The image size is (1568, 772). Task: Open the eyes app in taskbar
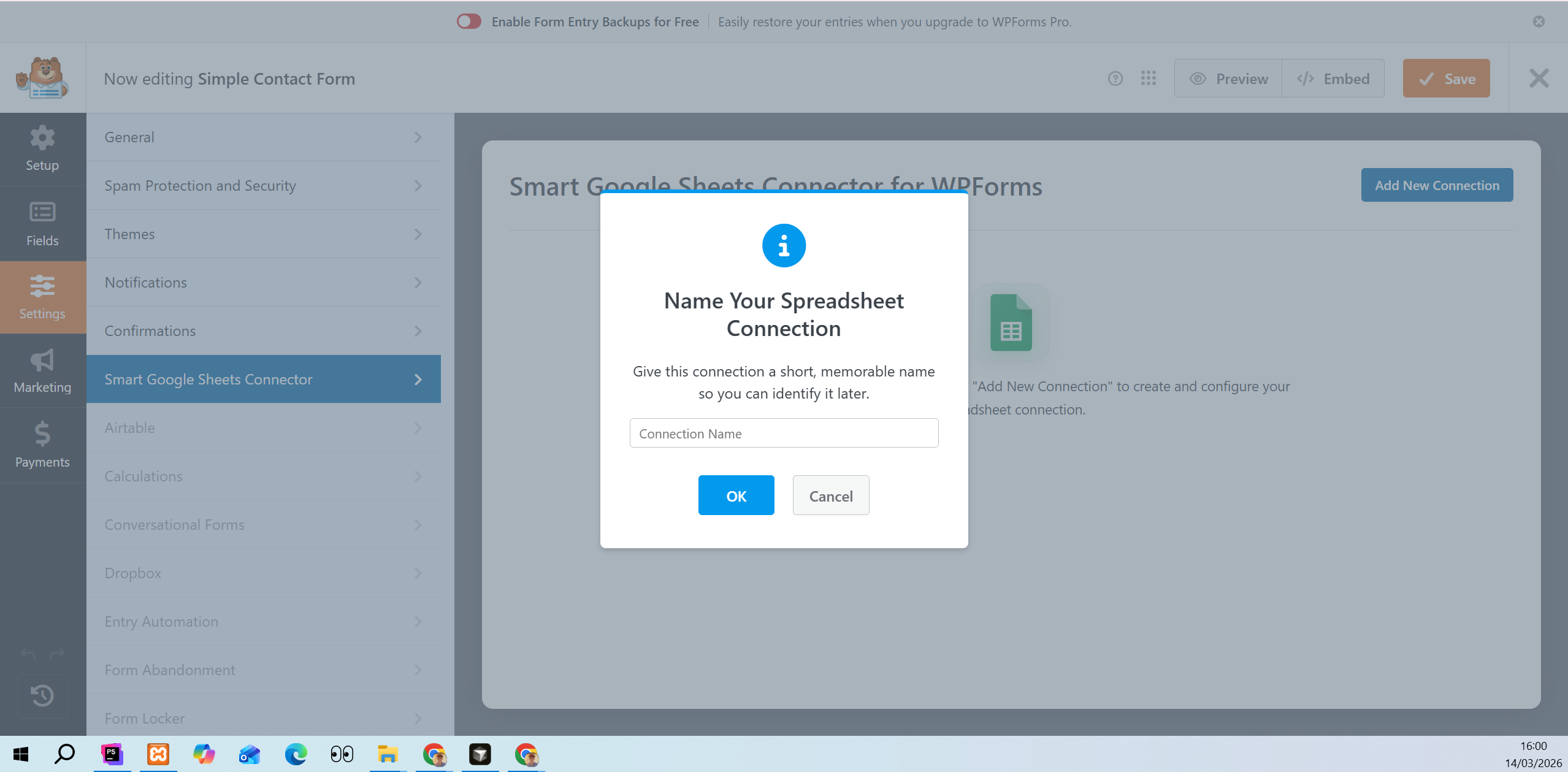coord(342,754)
